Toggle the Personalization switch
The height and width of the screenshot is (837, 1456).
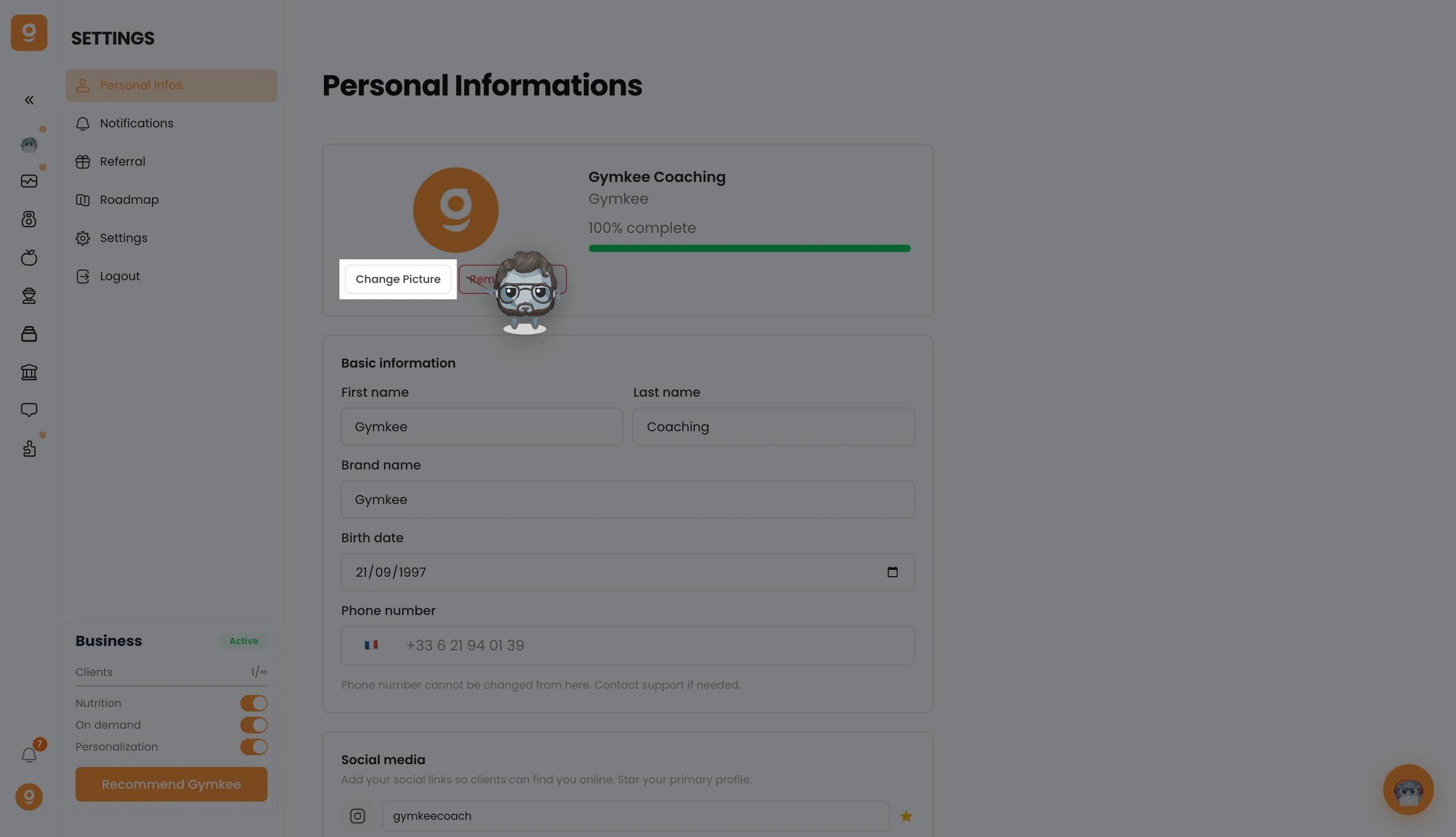(x=254, y=747)
